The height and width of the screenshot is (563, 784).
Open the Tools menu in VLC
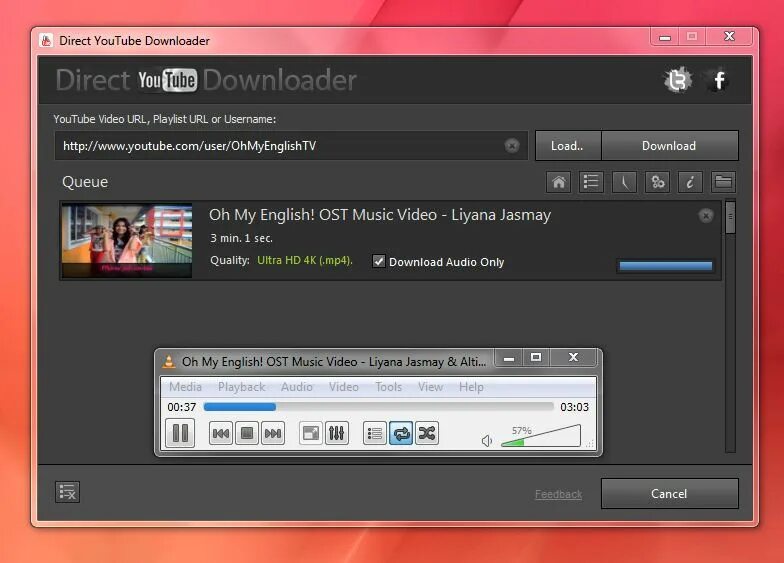[x=388, y=386]
